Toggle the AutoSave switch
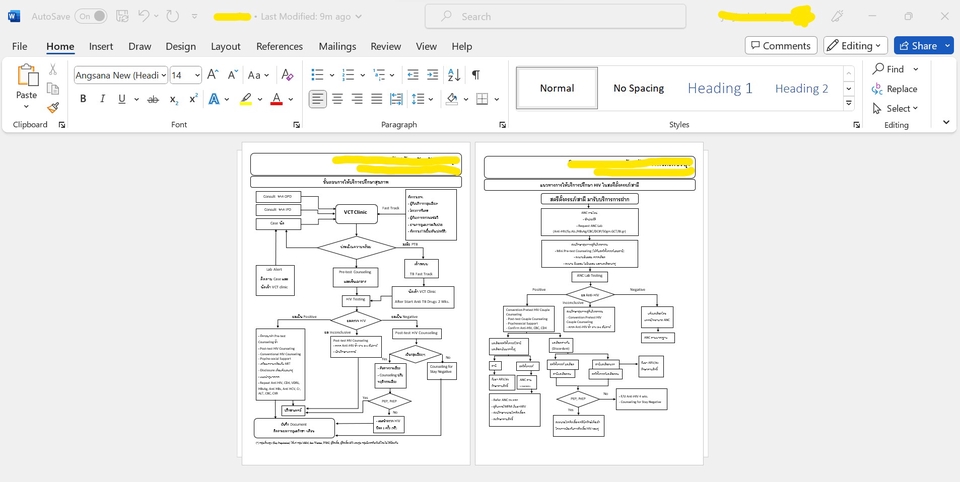Viewport: 960px width, 482px height. [91, 17]
